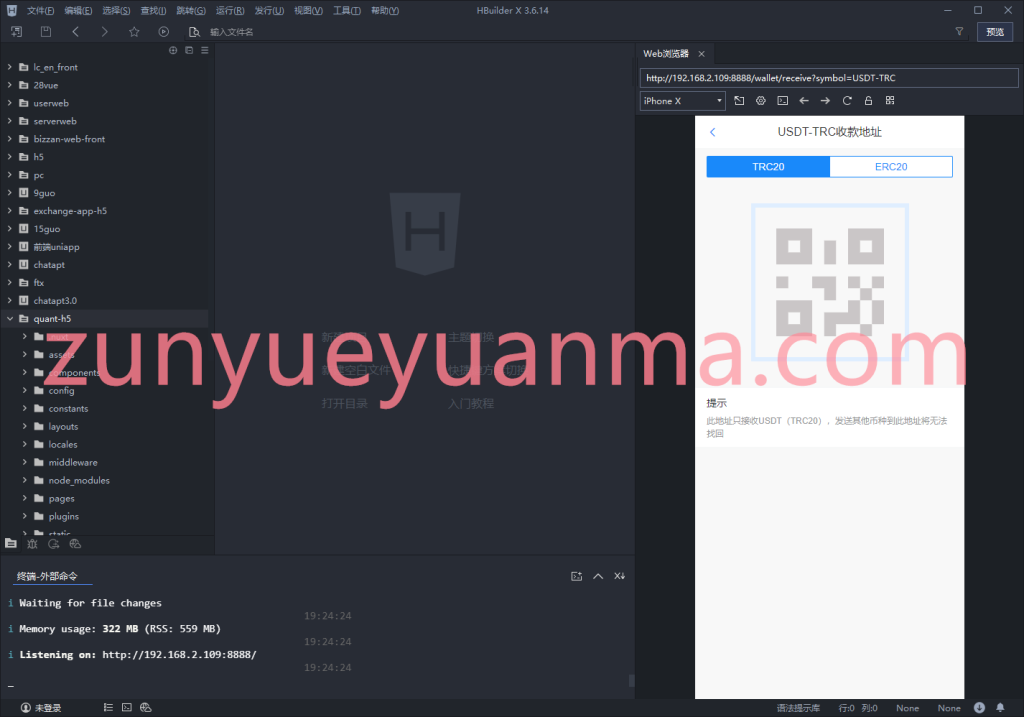The height and width of the screenshot is (717, 1024).
Task: Click the download arrow icon in status bar
Action: coord(980,708)
